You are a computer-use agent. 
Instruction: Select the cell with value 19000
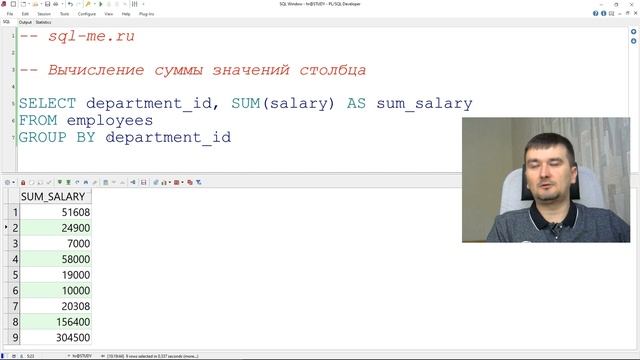[56, 275]
